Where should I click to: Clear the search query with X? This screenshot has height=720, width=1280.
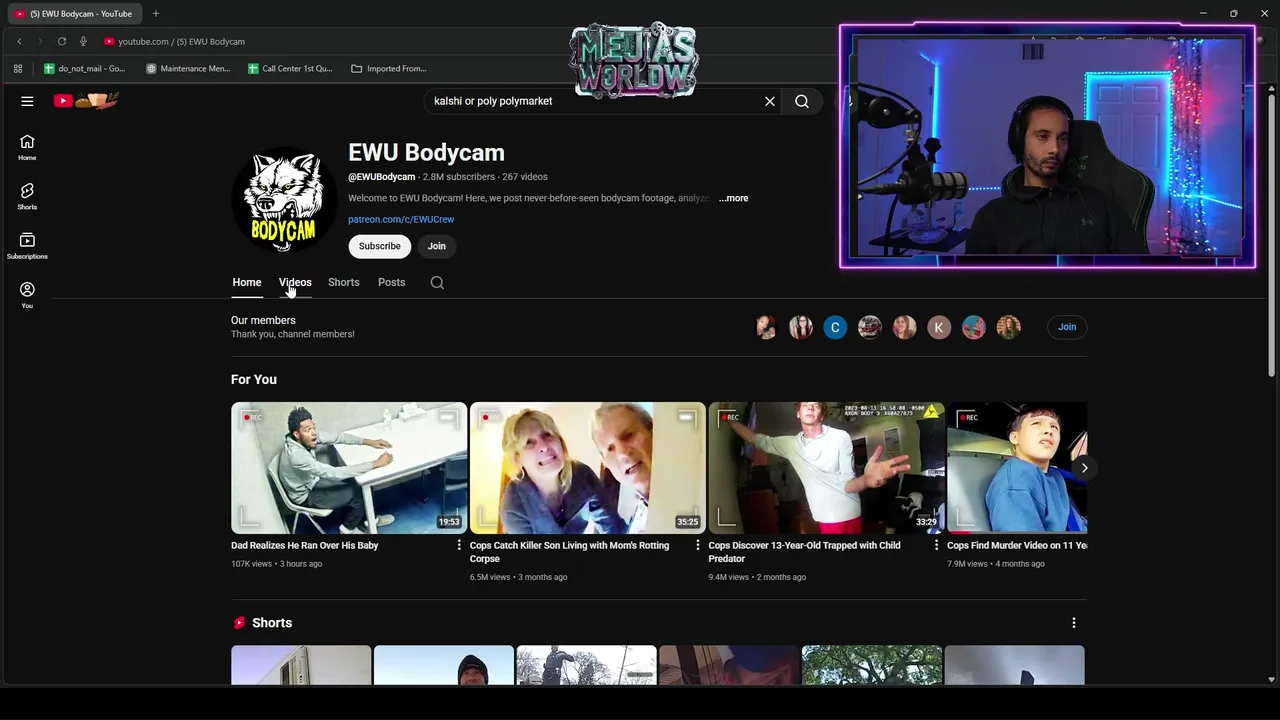(x=770, y=101)
